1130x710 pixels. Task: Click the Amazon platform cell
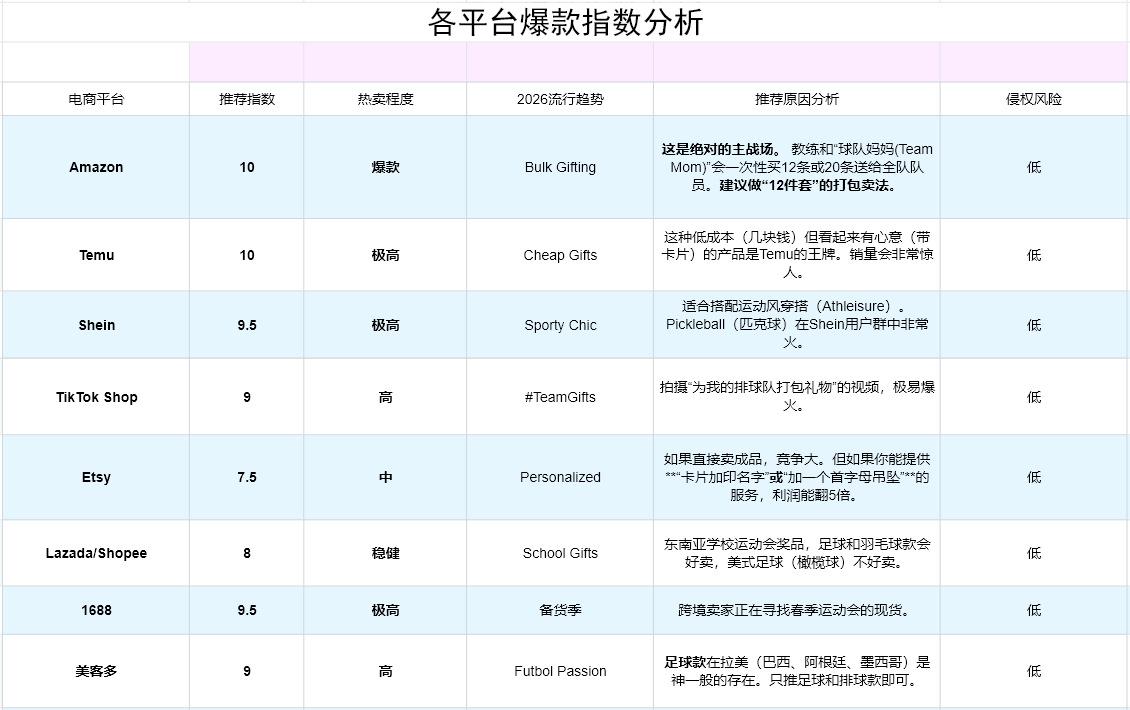96,167
